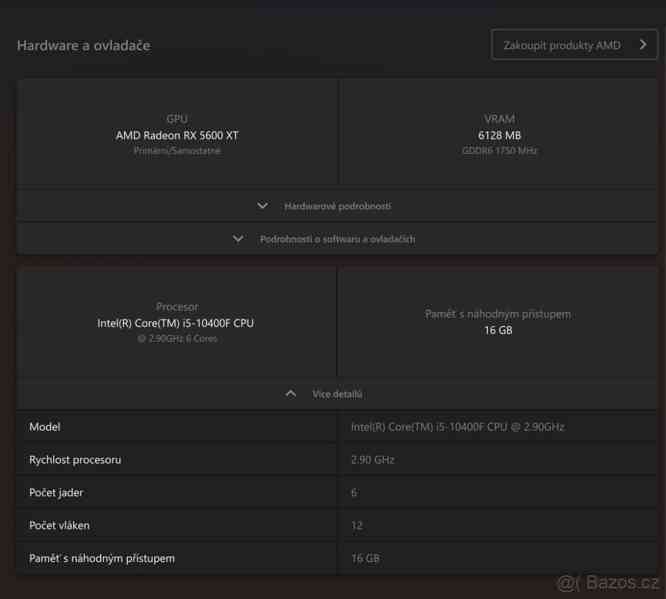Click the 2.90 GHz speed value
The image size is (666, 599).
pyautogui.click(x=373, y=460)
